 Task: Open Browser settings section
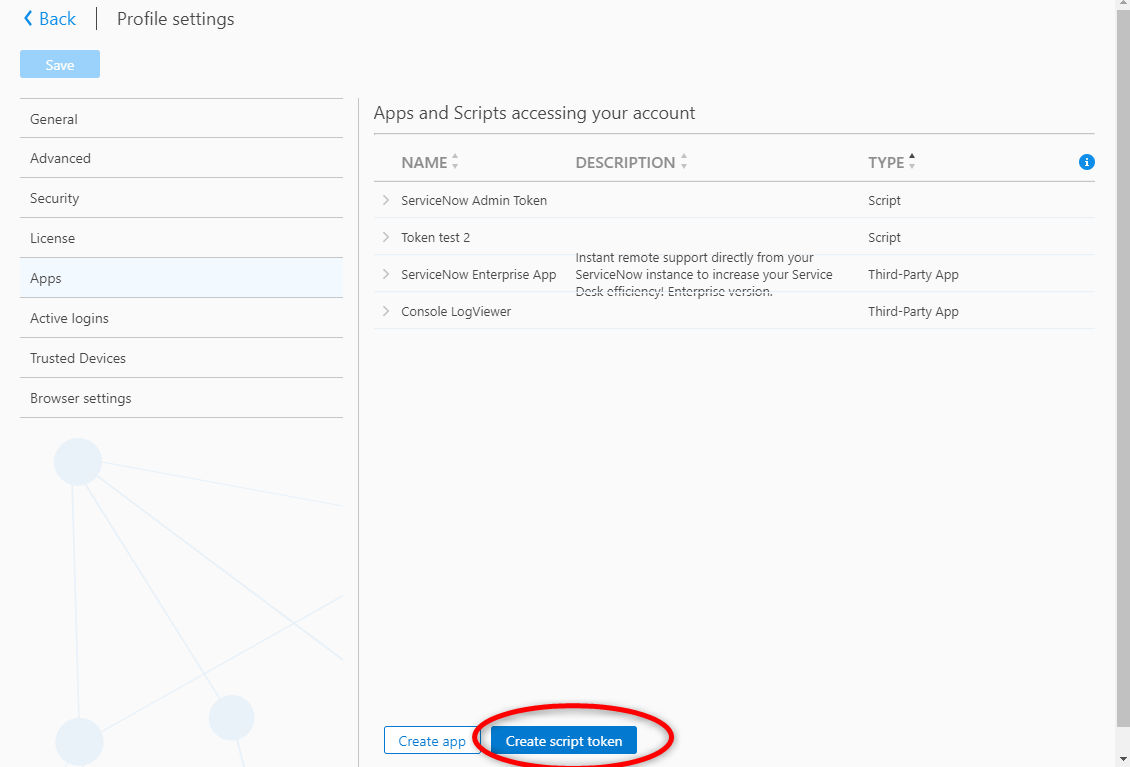pyautogui.click(x=182, y=399)
